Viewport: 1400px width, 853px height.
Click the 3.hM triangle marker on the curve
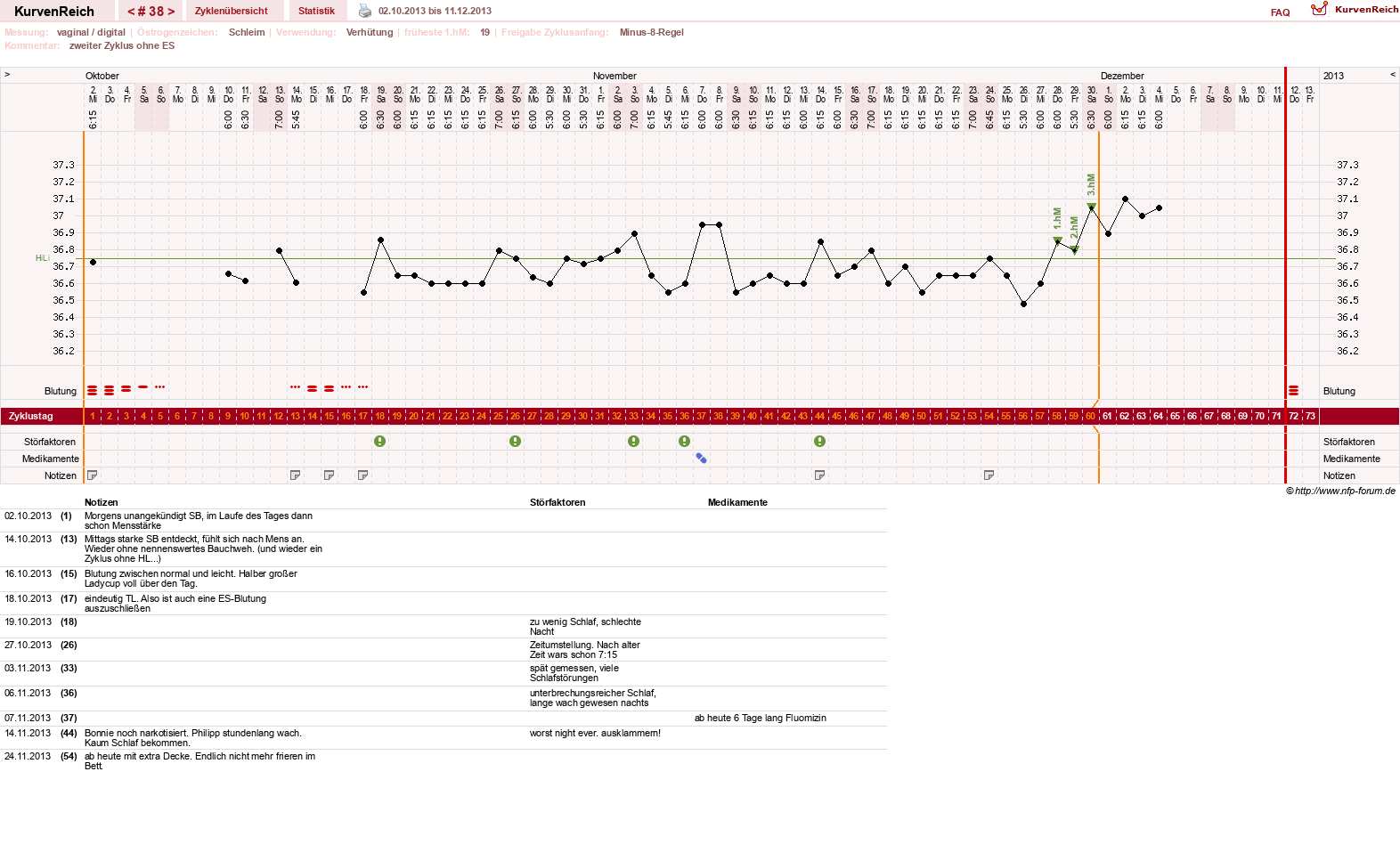pyautogui.click(x=1091, y=206)
